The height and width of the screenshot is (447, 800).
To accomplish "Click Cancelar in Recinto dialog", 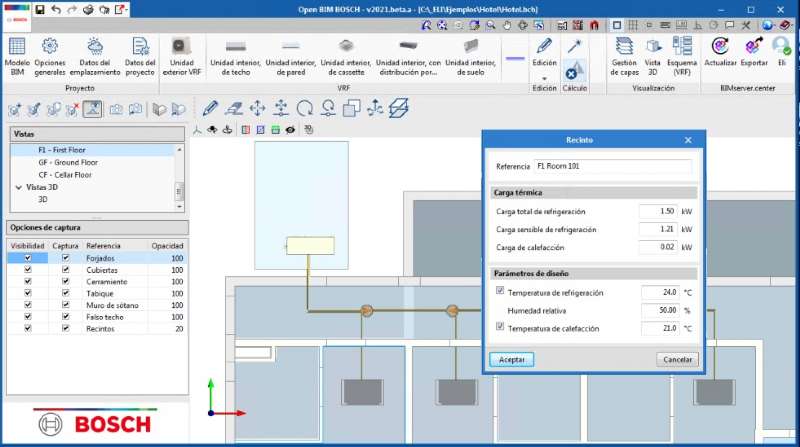I will coord(677,360).
